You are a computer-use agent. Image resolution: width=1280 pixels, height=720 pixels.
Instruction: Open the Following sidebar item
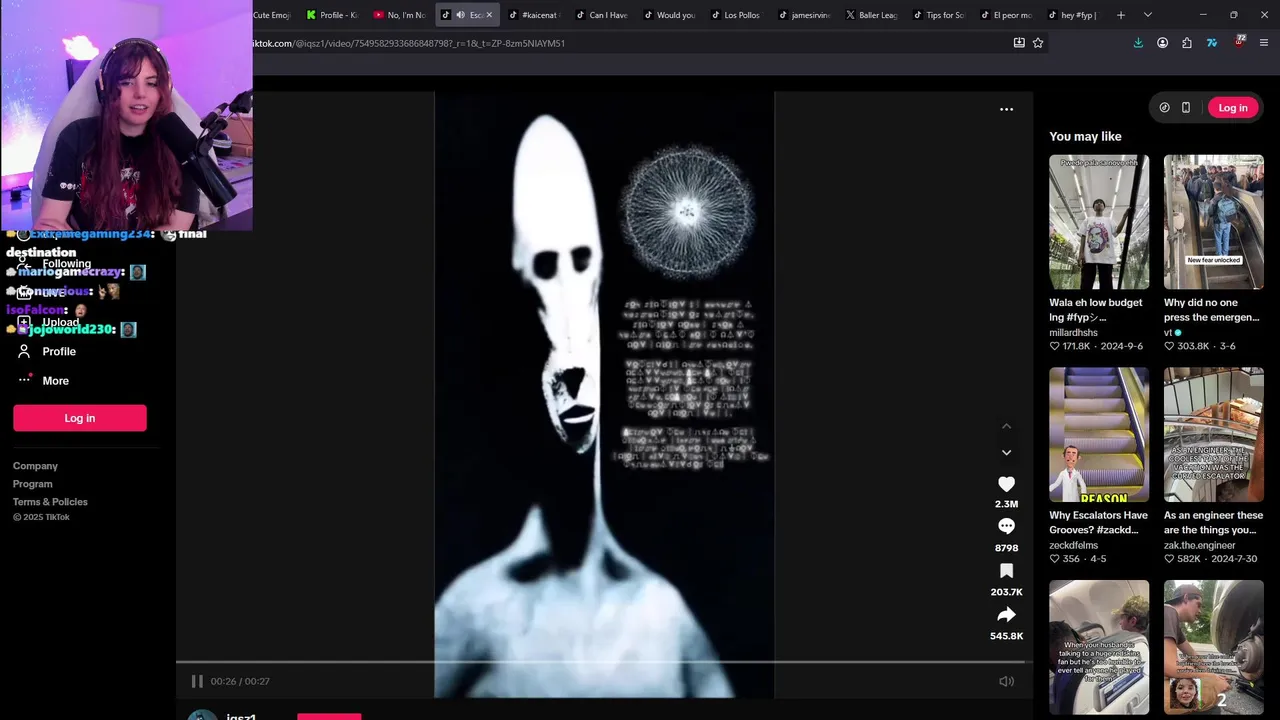pos(66,264)
